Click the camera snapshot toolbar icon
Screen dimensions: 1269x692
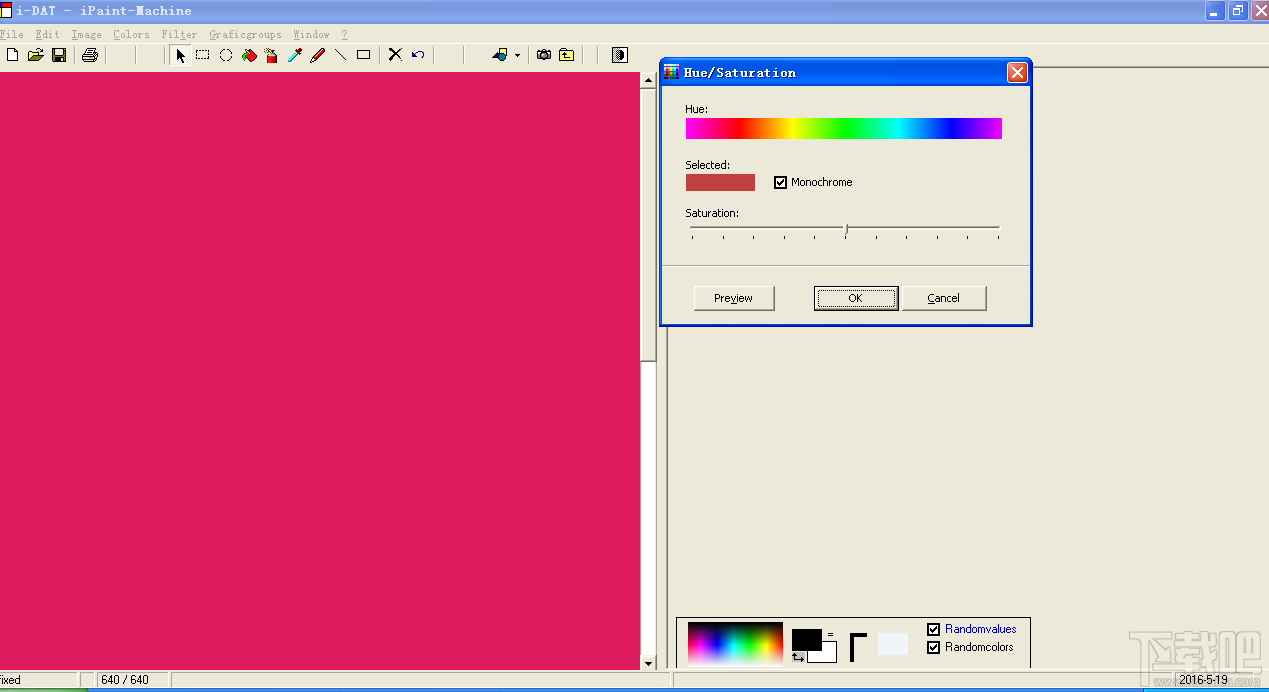[x=544, y=55]
